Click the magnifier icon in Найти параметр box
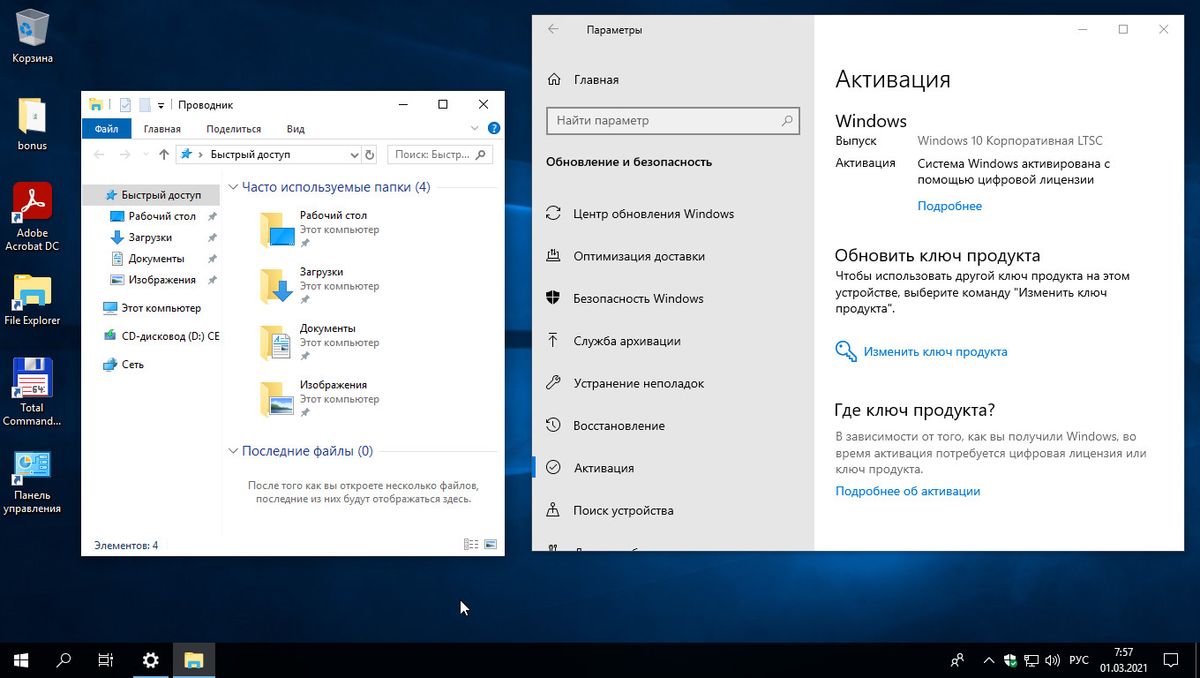 coord(788,120)
